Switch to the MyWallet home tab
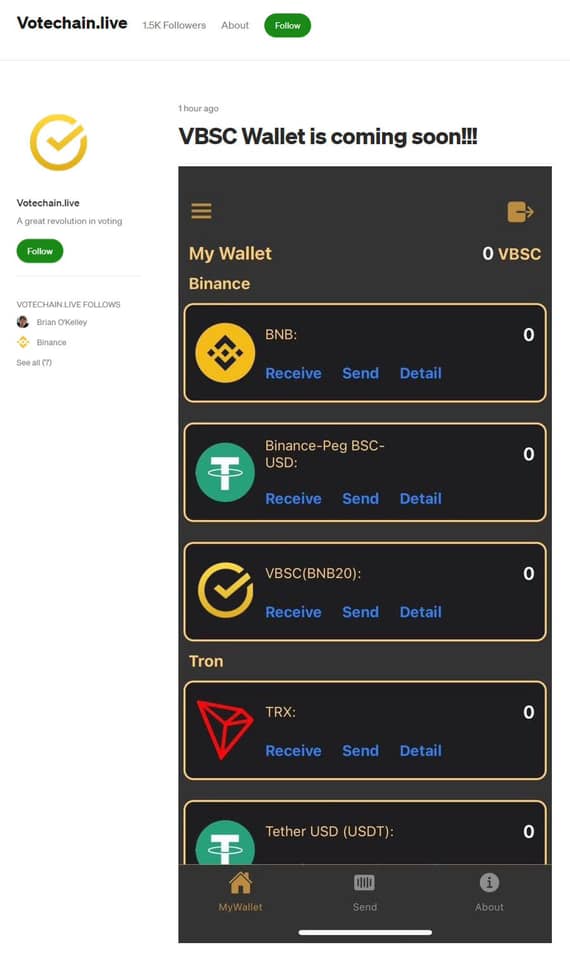Viewport: 570px width, 960px height. click(240, 892)
